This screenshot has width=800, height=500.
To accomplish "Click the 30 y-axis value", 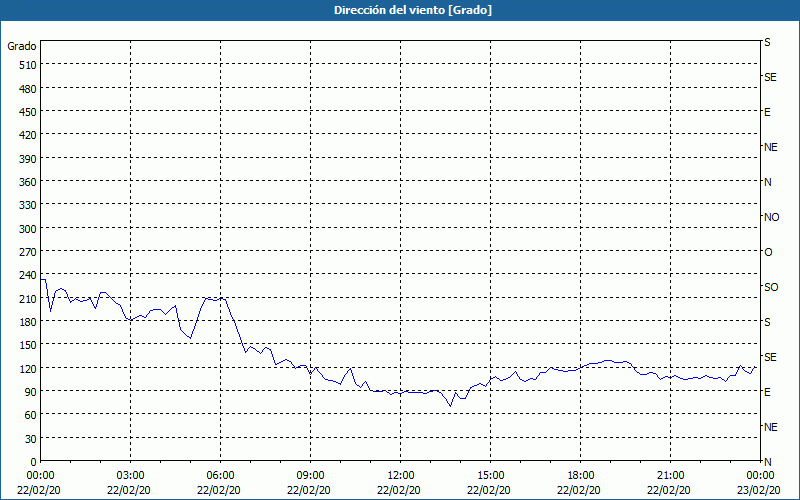I will [31, 439].
